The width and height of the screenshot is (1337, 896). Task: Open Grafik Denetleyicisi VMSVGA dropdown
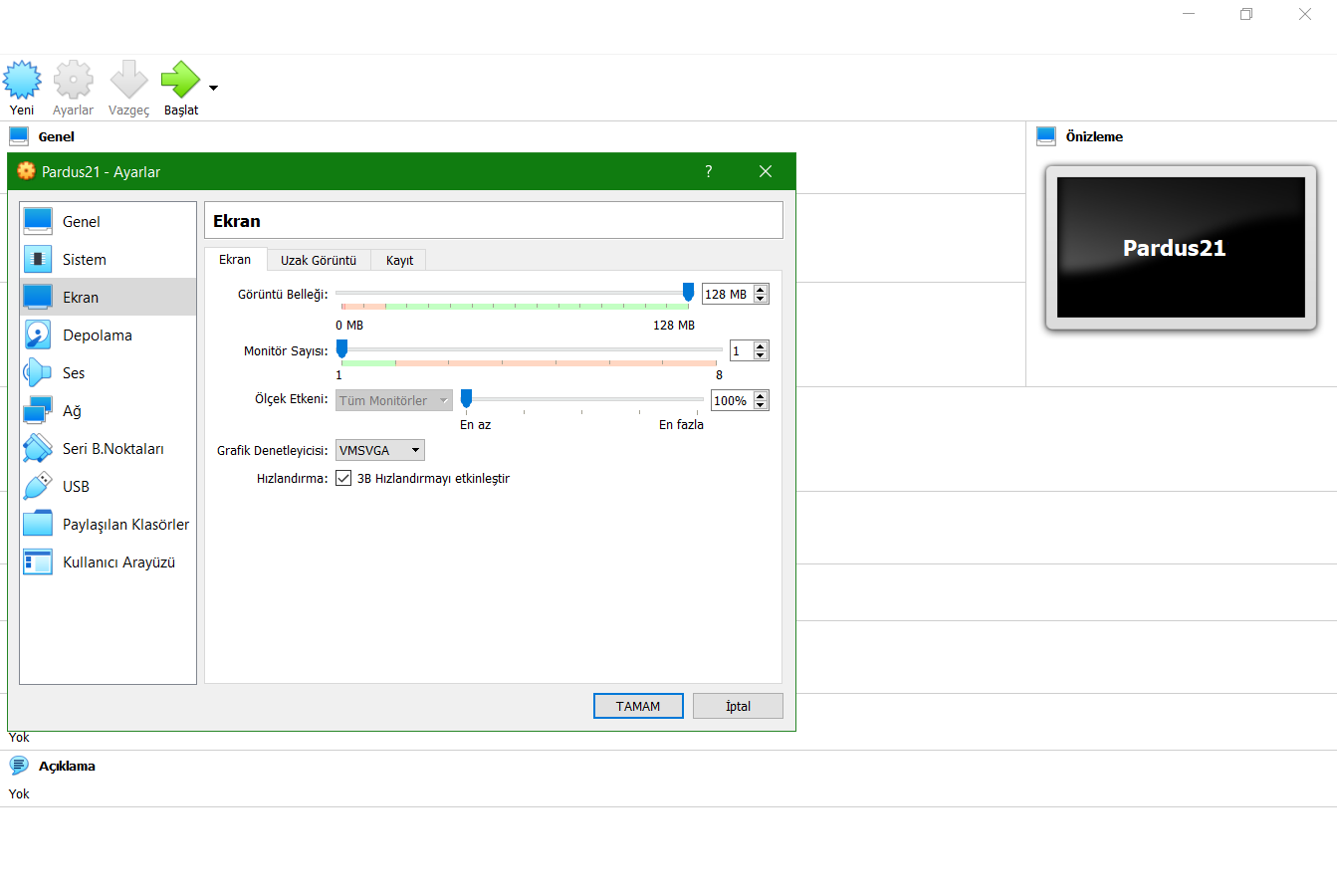tap(380, 450)
